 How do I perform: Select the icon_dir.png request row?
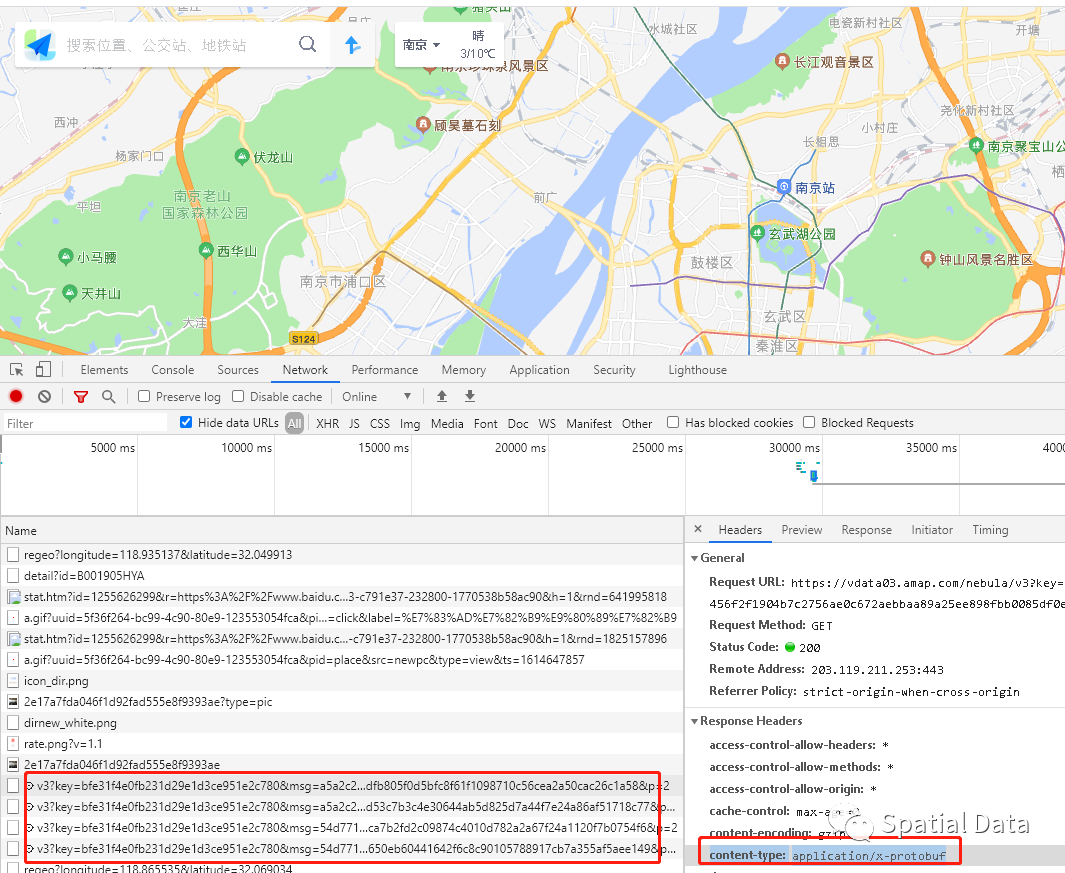tap(342, 681)
